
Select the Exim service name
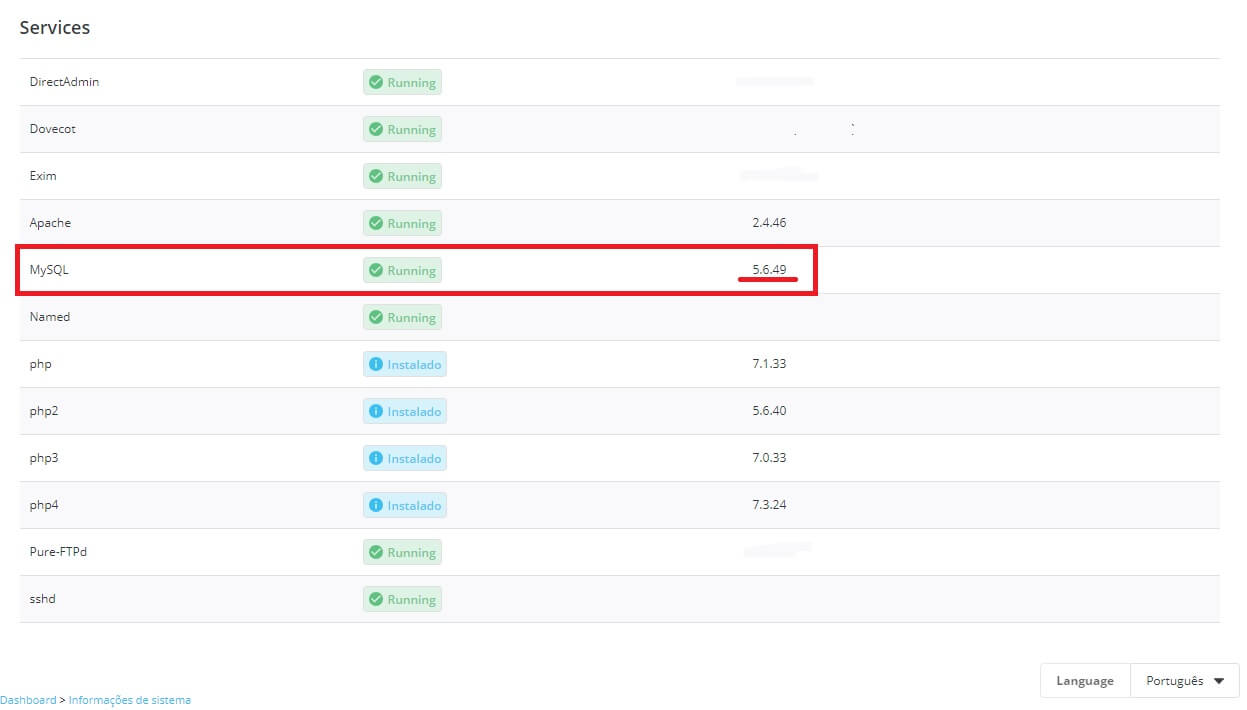(x=43, y=176)
